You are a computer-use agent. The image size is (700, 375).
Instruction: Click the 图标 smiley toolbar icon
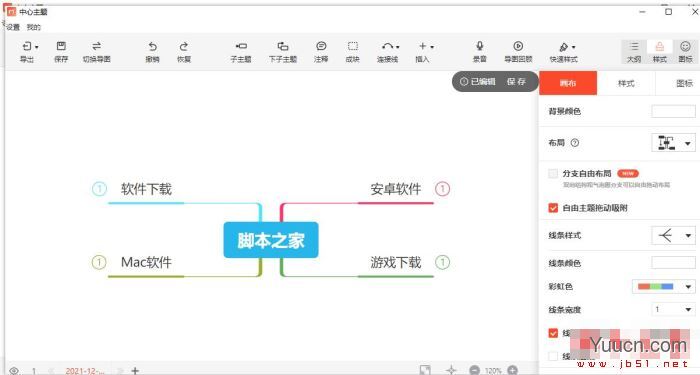pos(685,46)
